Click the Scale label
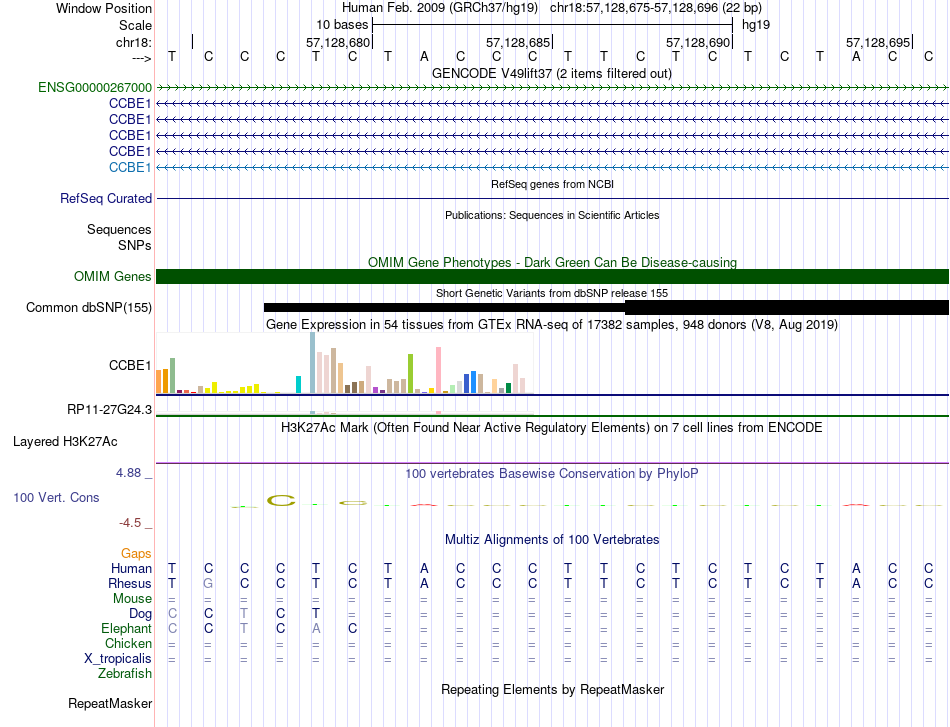This screenshot has height=727, width=950. click(135, 25)
